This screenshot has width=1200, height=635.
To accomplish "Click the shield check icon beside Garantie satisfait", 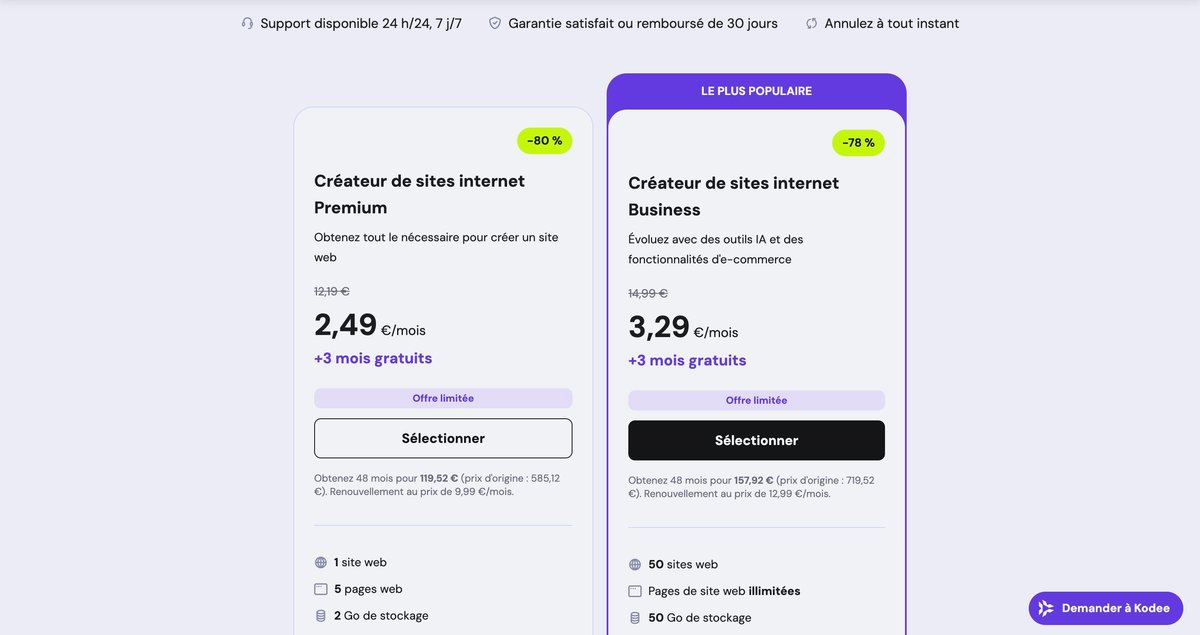I will pyautogui.click(x=493, y=21).
